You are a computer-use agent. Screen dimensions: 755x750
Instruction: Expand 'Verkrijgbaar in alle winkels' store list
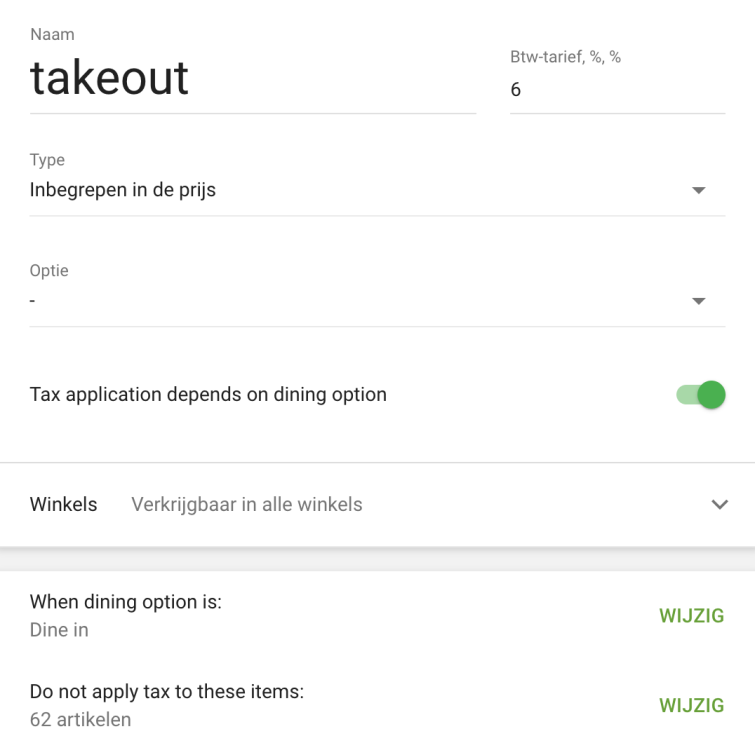[x=247, y=504]
